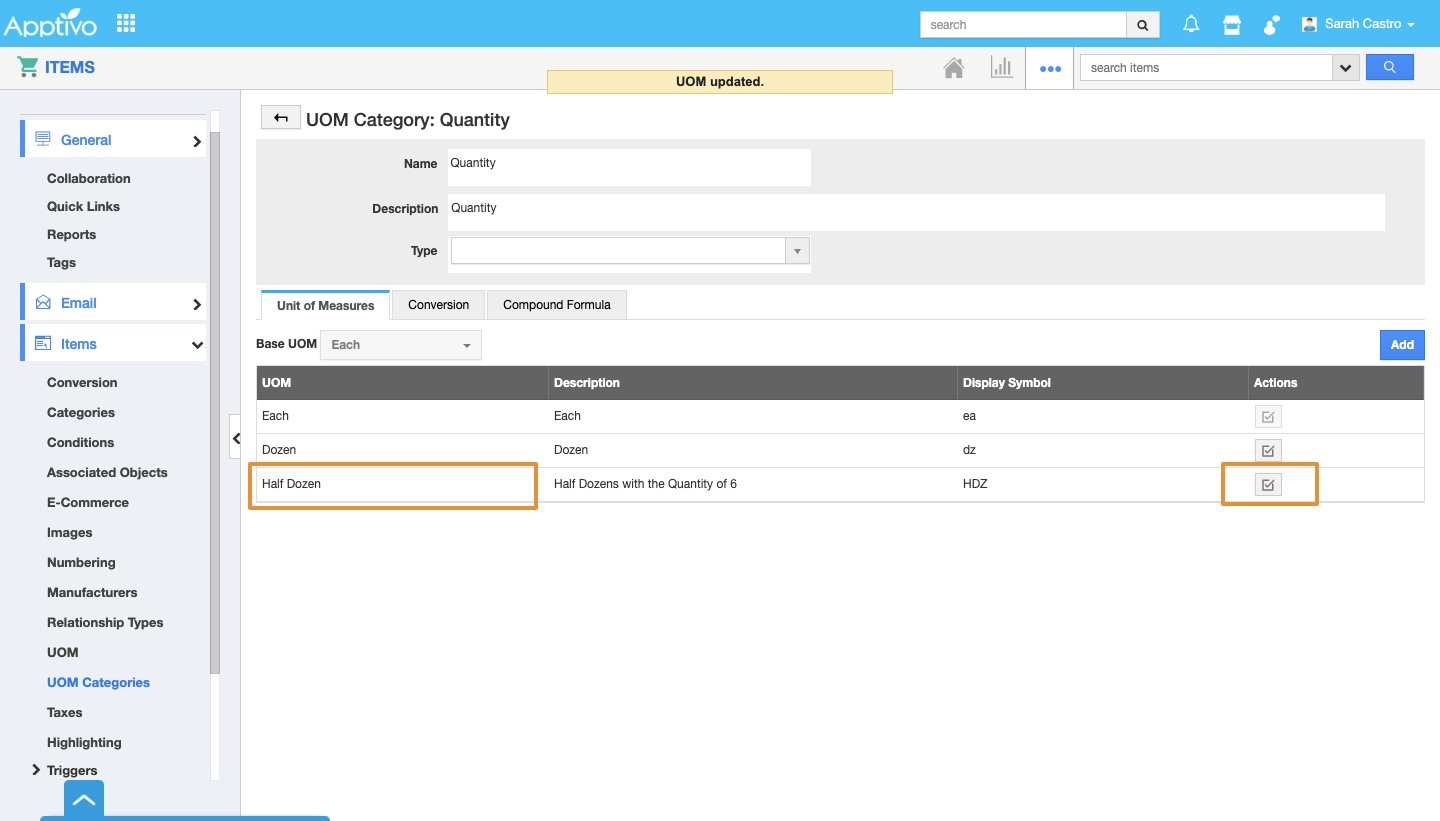
Task: Click the blue search items magnifier button
Action: pos(1389,67)
